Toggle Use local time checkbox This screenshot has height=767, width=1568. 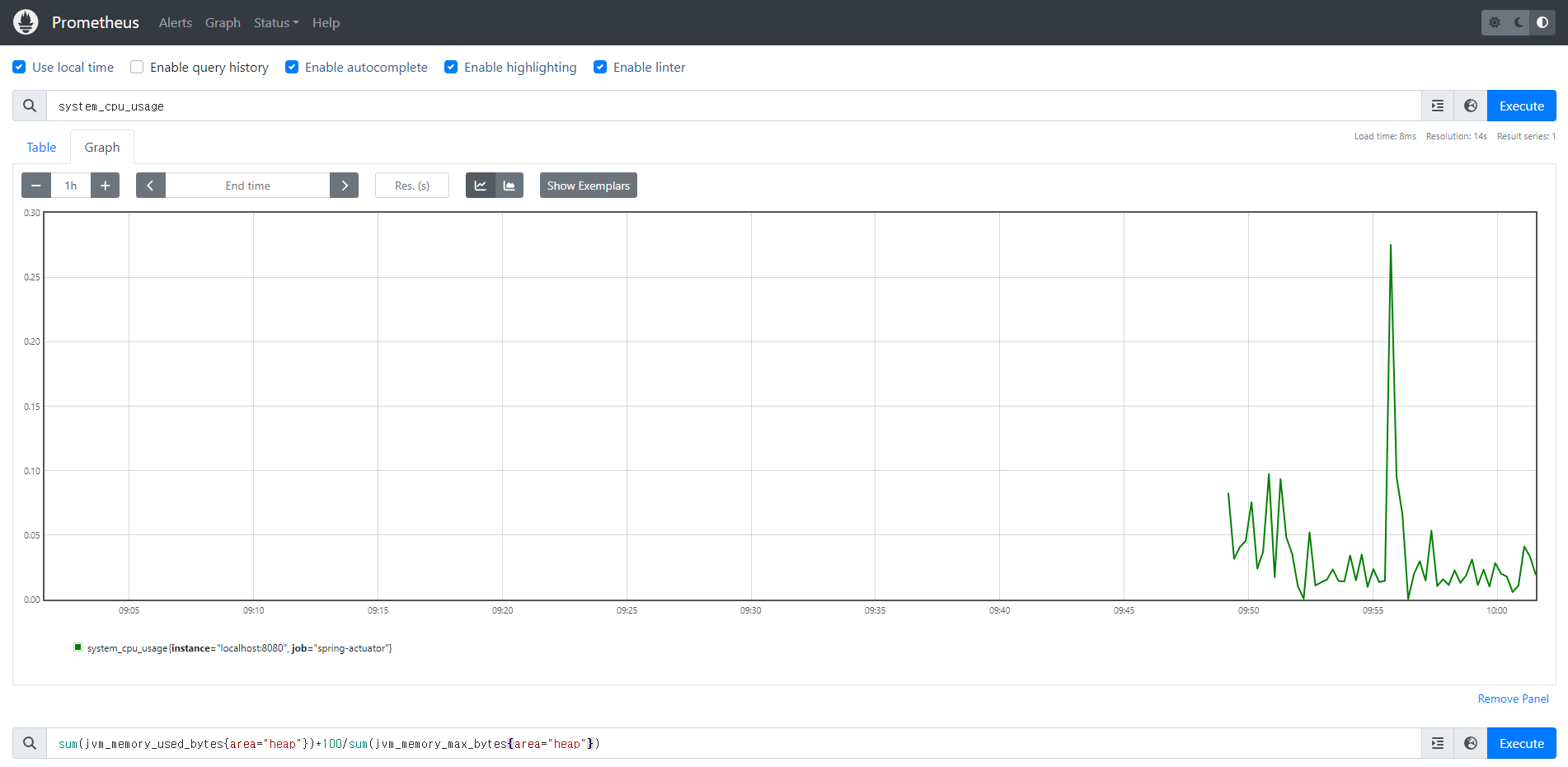coord(19,67)
